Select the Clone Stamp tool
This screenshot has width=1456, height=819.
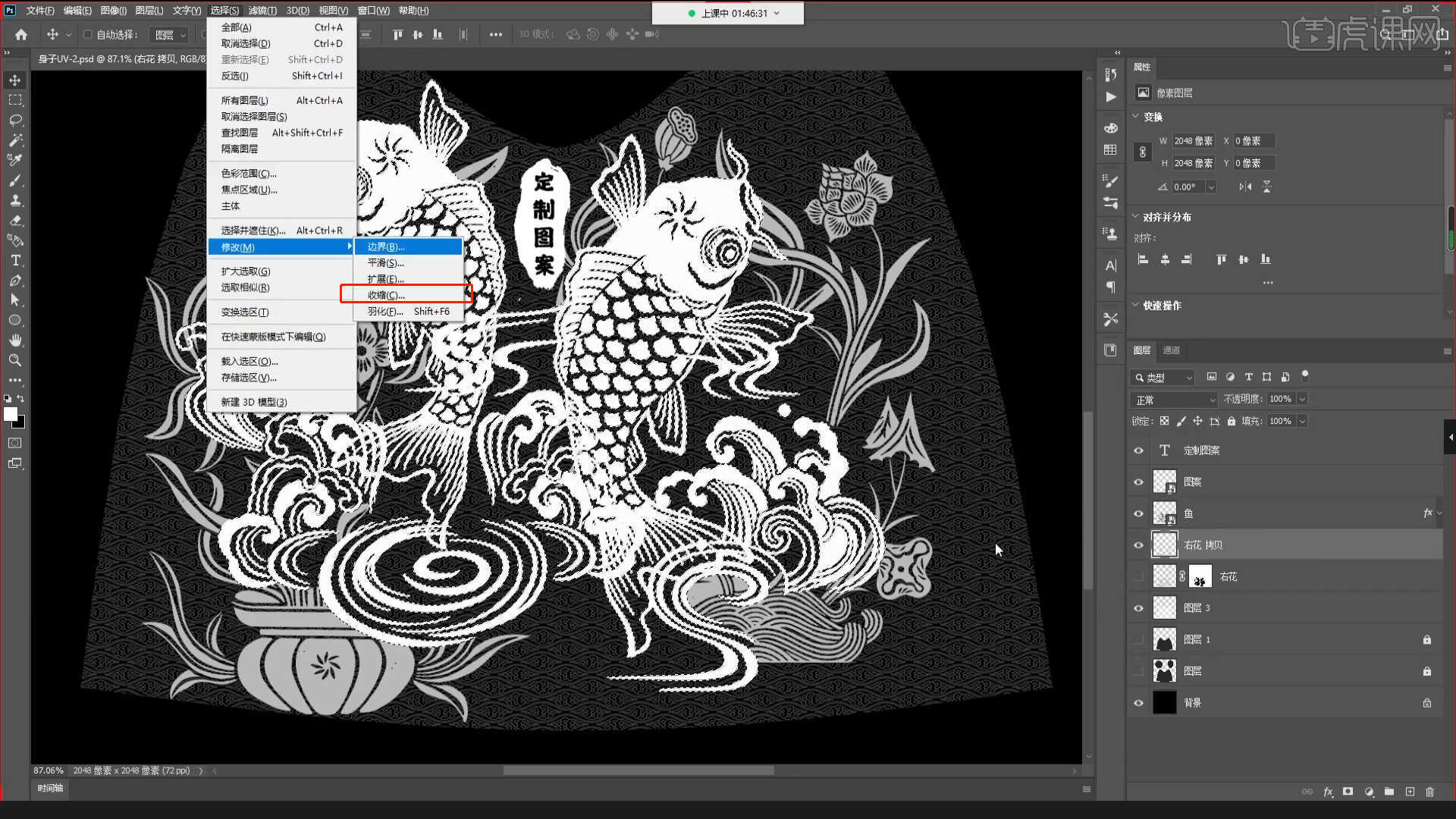click(x=15, y=200)
